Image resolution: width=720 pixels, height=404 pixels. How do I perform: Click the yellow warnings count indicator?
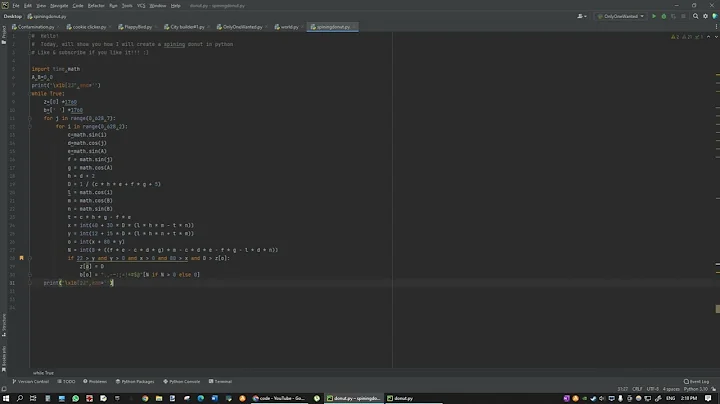pos(675,37)
